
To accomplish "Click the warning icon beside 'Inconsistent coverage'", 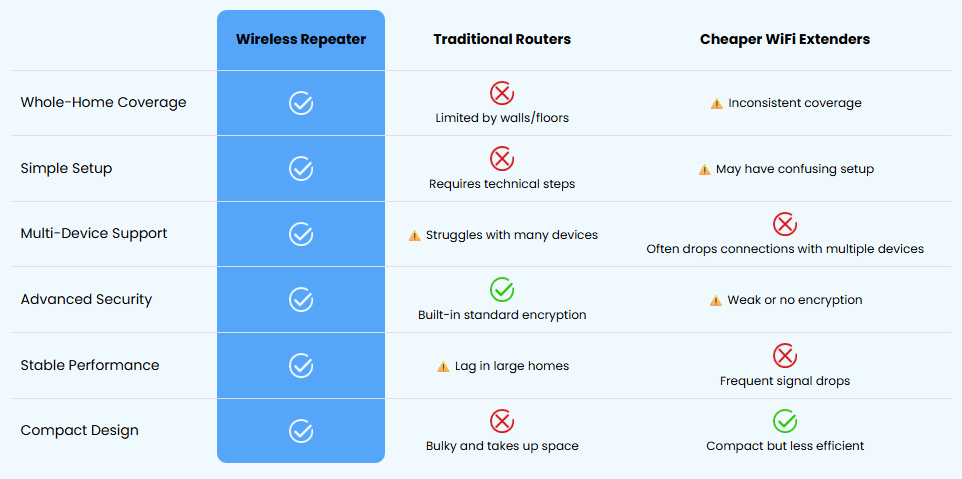I will pos(716,104).
